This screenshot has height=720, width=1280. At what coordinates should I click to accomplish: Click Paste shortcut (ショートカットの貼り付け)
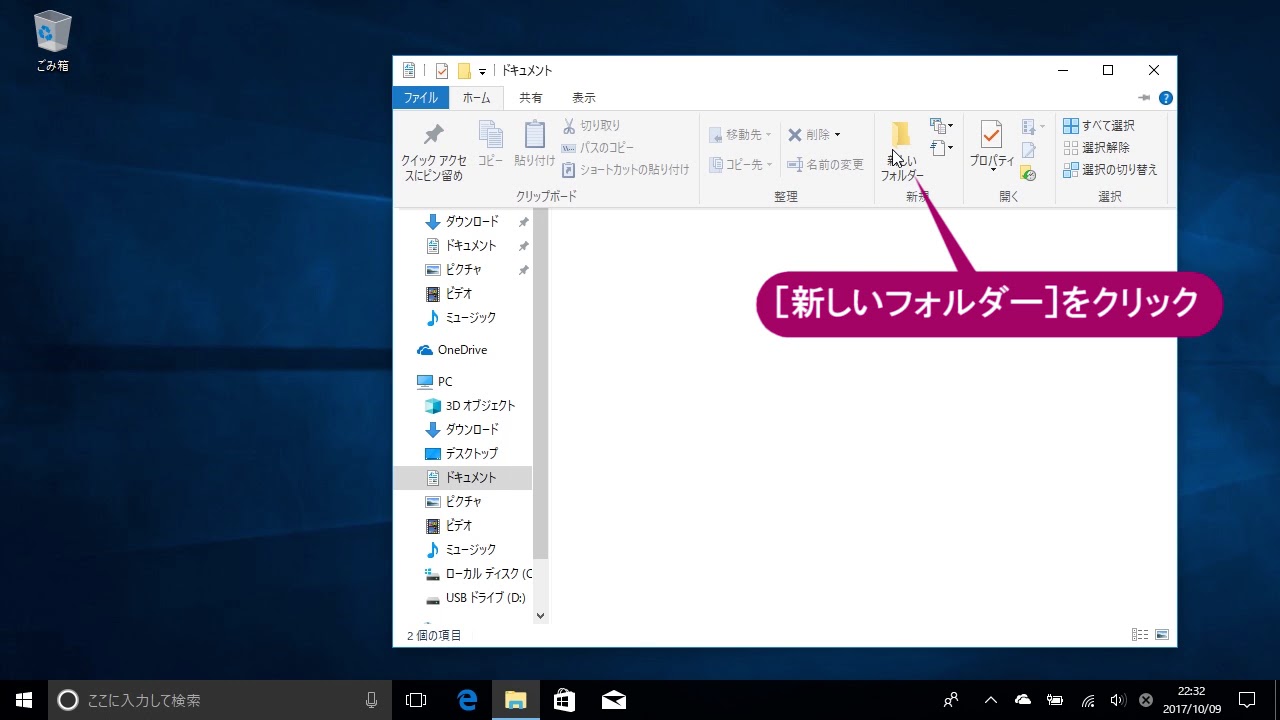click(625, 170)
